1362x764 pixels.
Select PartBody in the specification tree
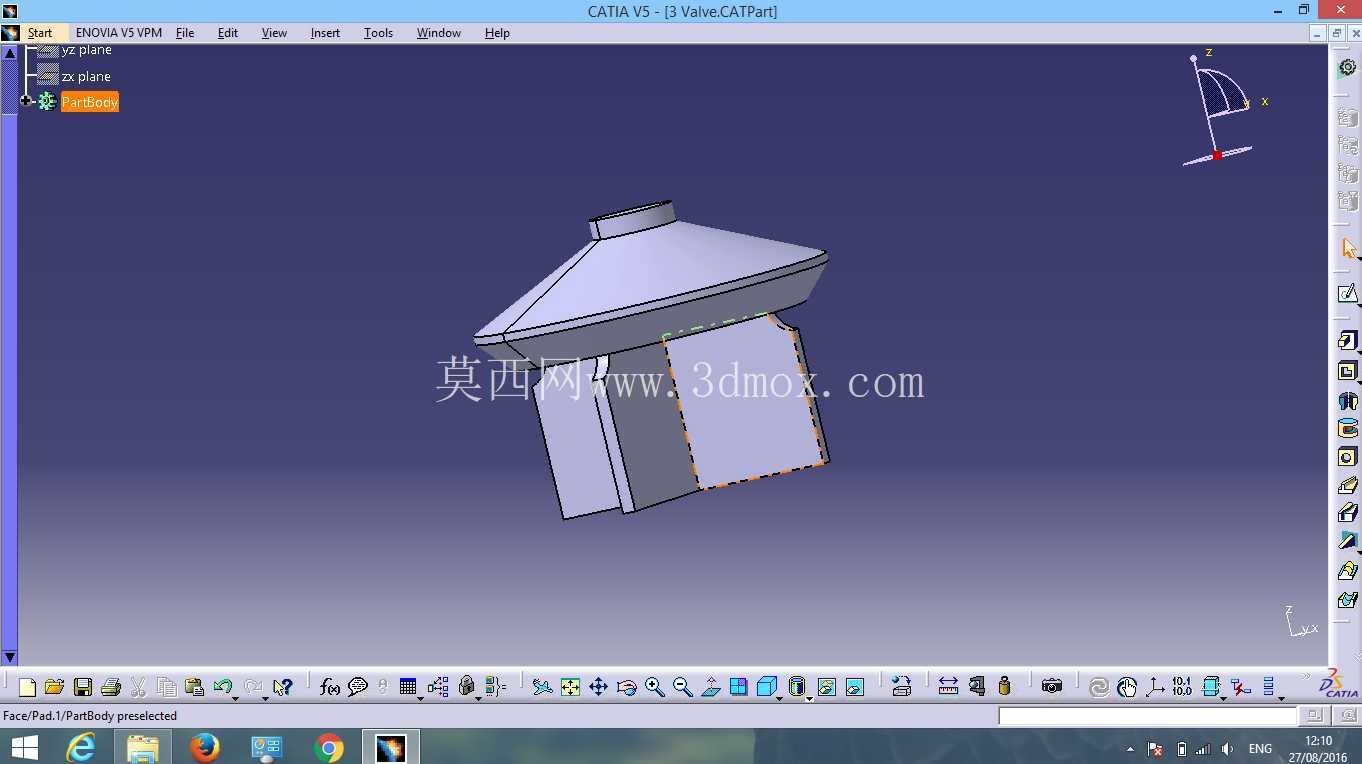coord(90,102)
